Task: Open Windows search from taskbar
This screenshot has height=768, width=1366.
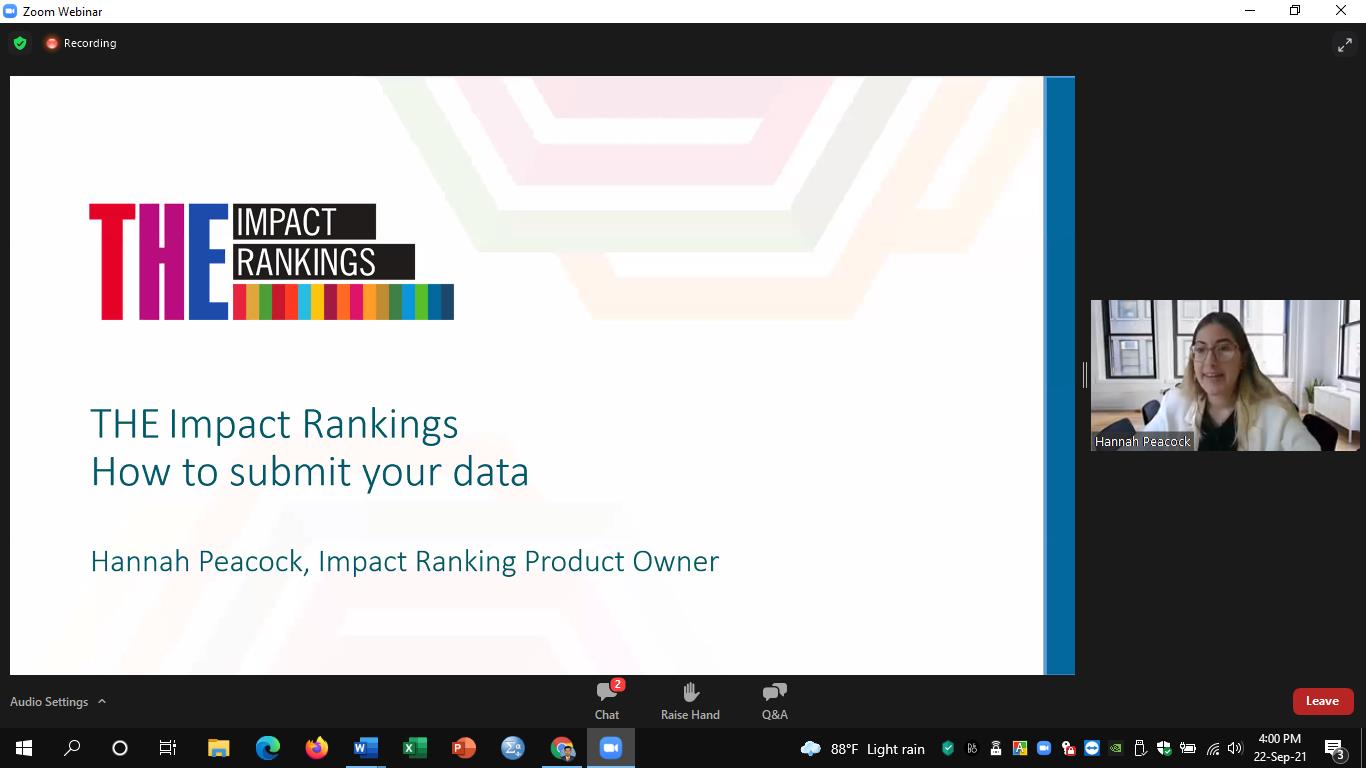Action: click(x=72, y=748)
